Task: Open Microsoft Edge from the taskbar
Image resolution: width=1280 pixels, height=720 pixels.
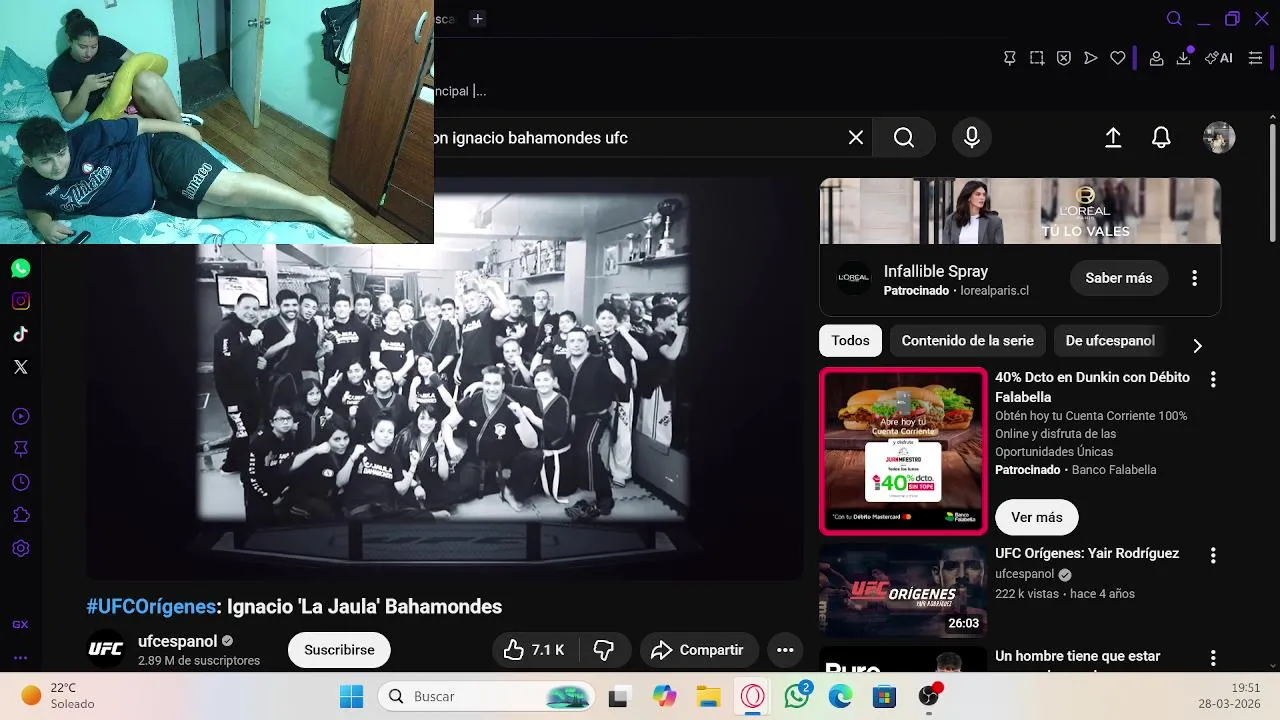Action: tap(840, 697)
